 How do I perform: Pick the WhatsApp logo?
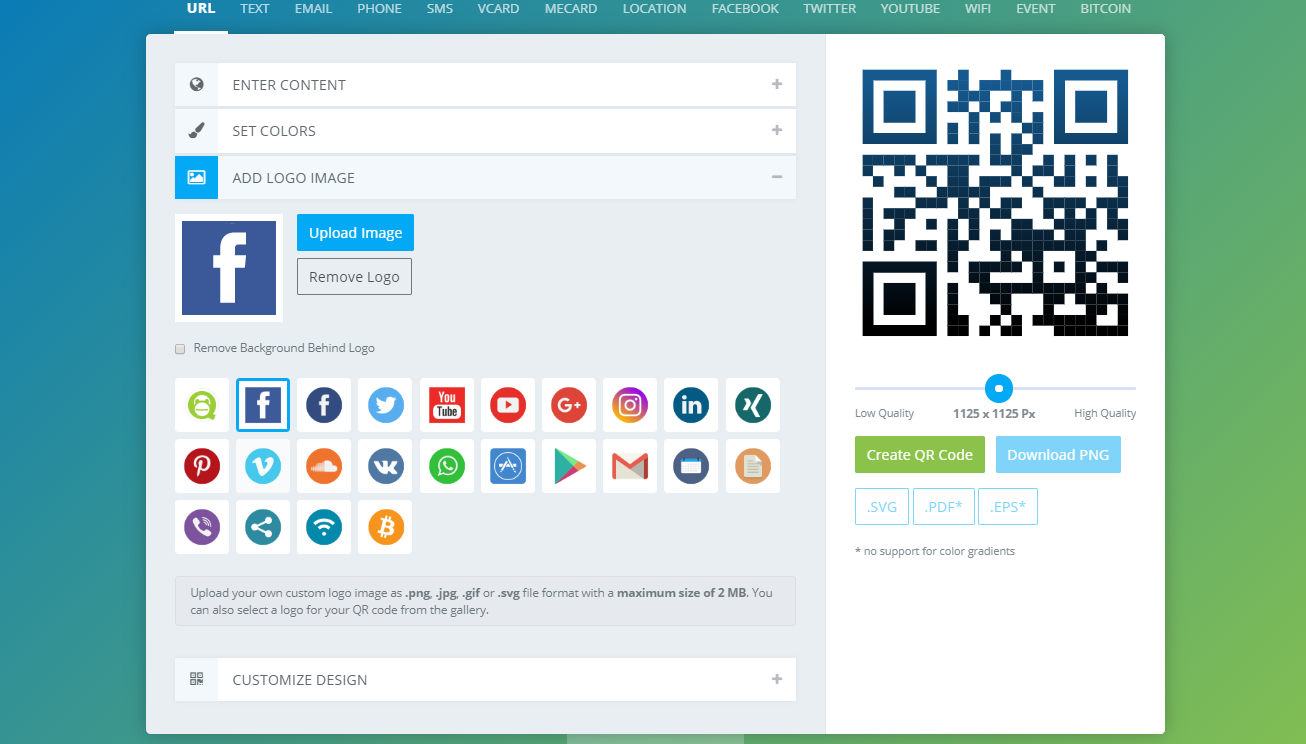(x=447, y=466)
